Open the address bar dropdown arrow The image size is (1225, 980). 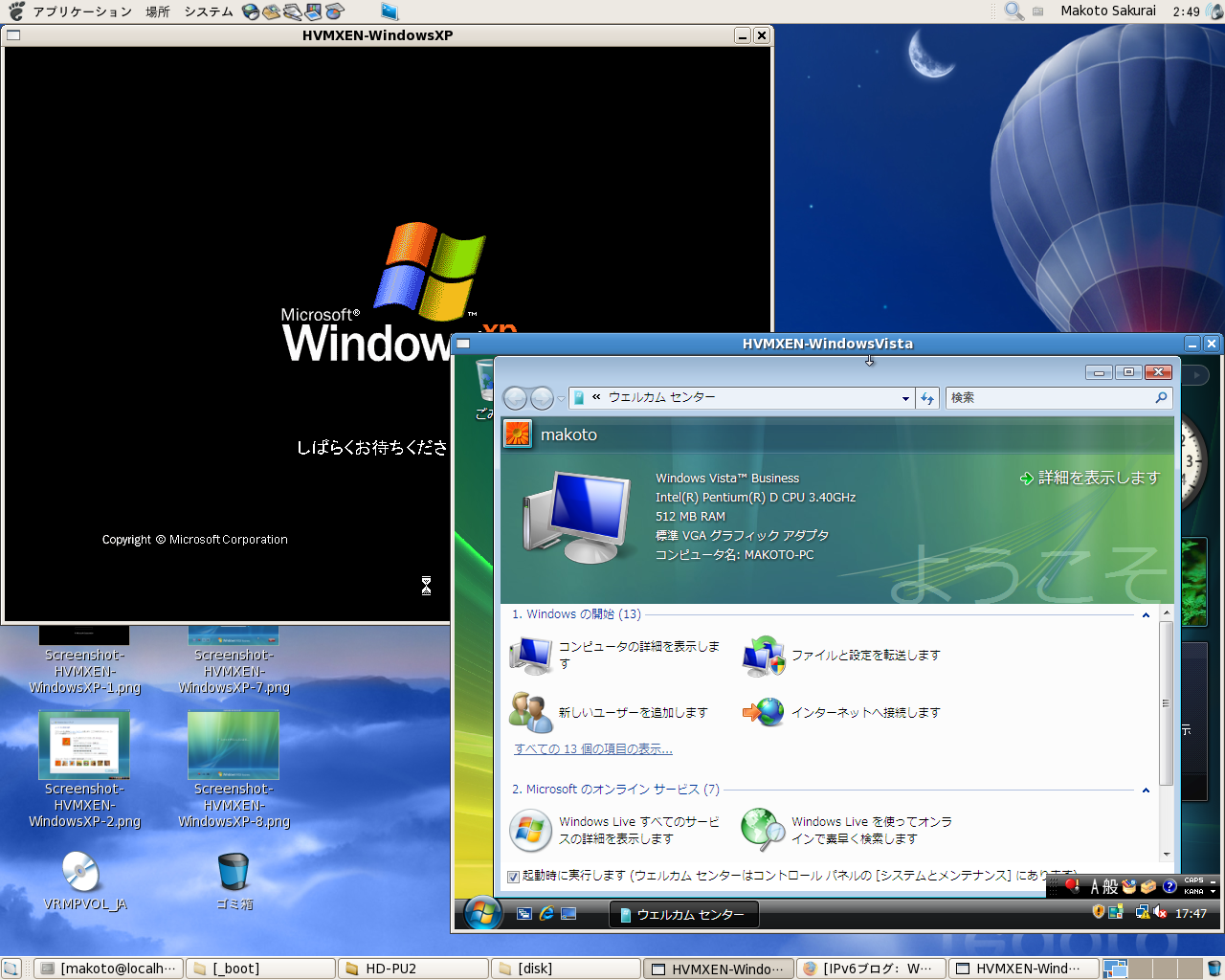coord(905,398)
